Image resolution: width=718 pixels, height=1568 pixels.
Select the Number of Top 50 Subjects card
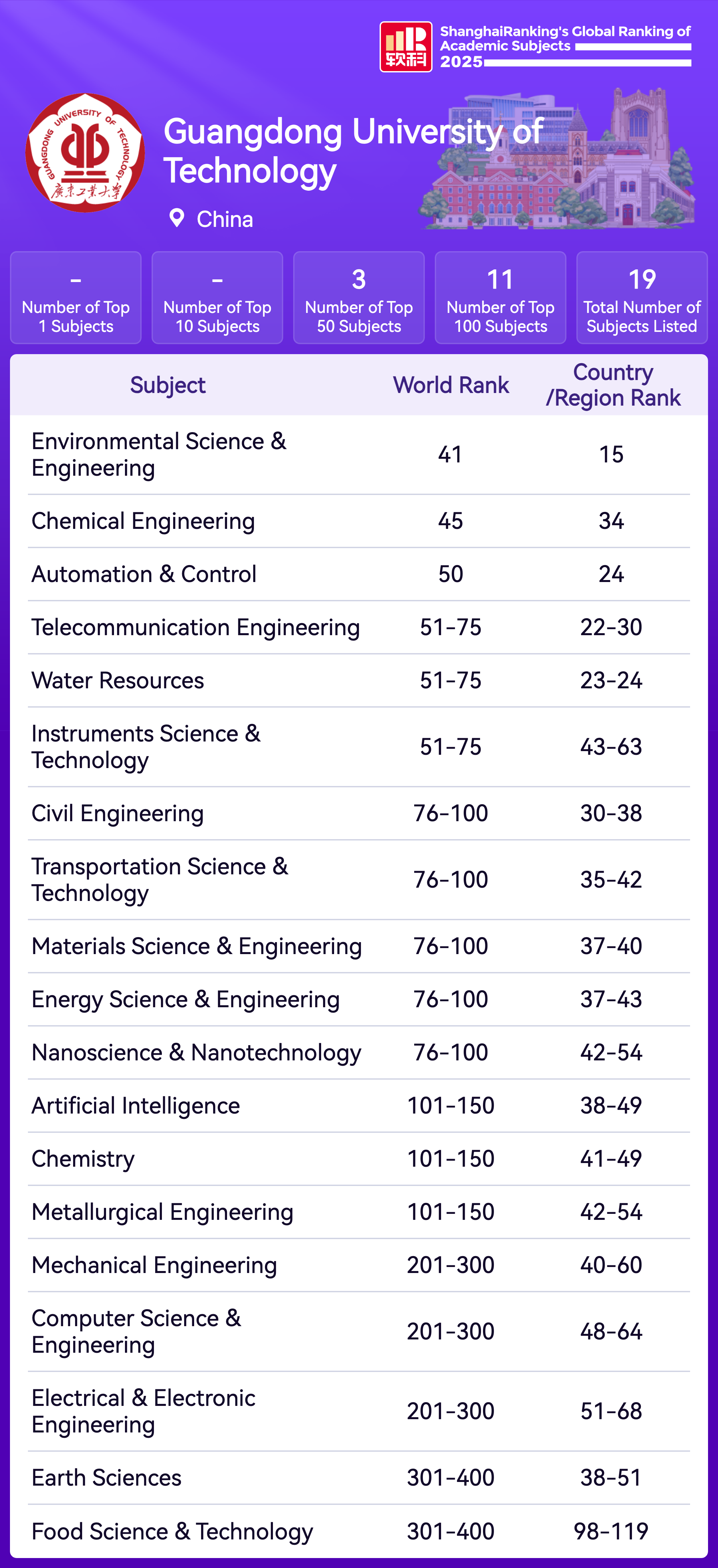(359, 298)
